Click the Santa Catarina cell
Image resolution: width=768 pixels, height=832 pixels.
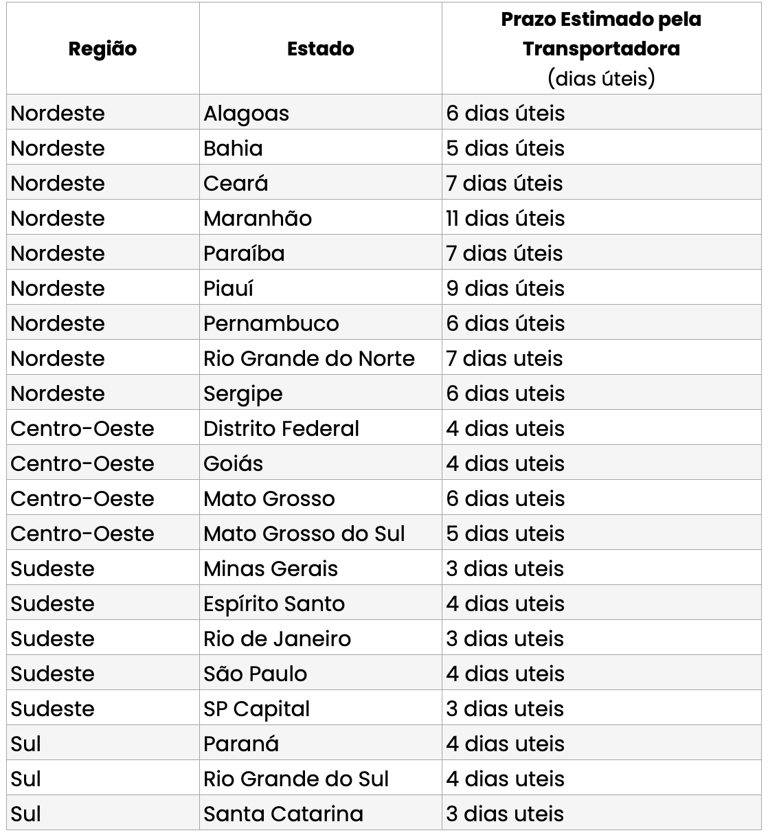point(283,814)
